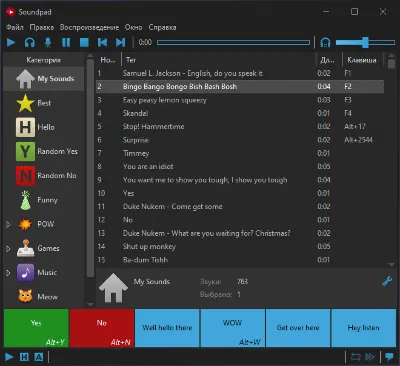The image size is (400, 366).
Task: Expand the Music category tree arrow
Action: pyautogui.click(x=8, y=273)
